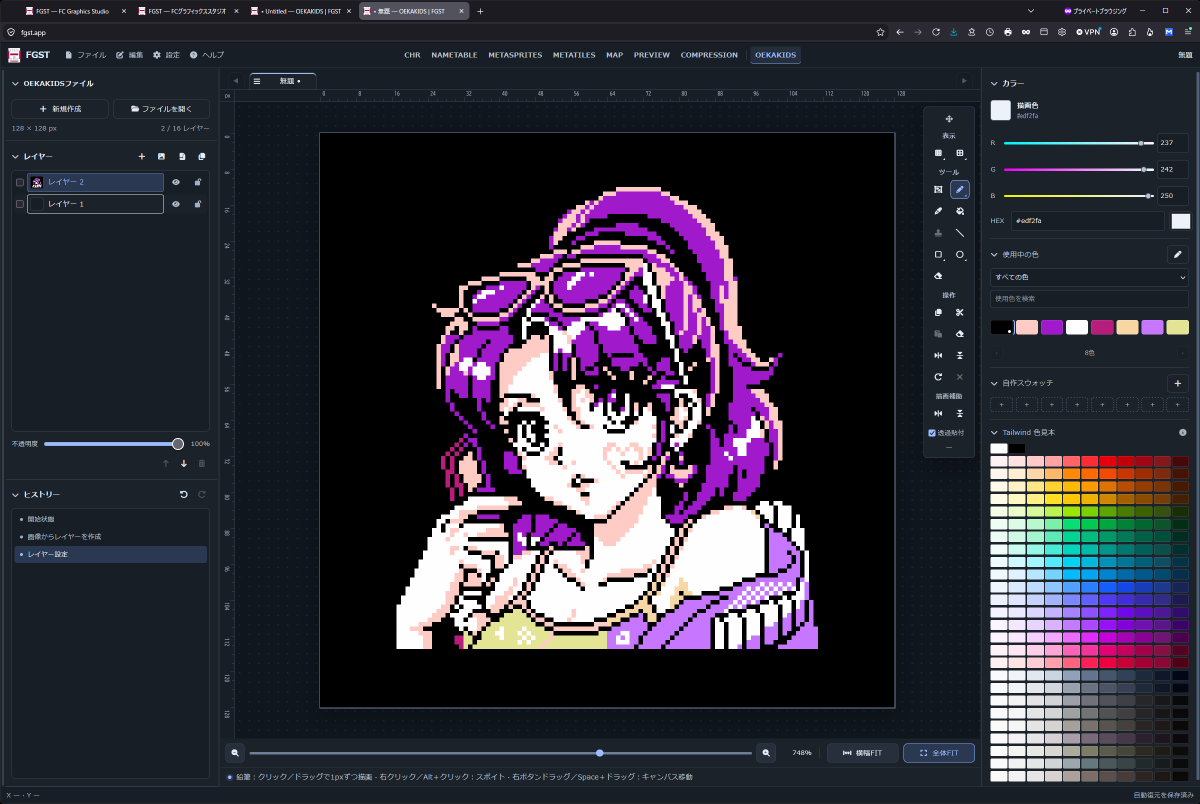
Task: Move the layer down with the arrow icon
Action: [x=184, y=463]
